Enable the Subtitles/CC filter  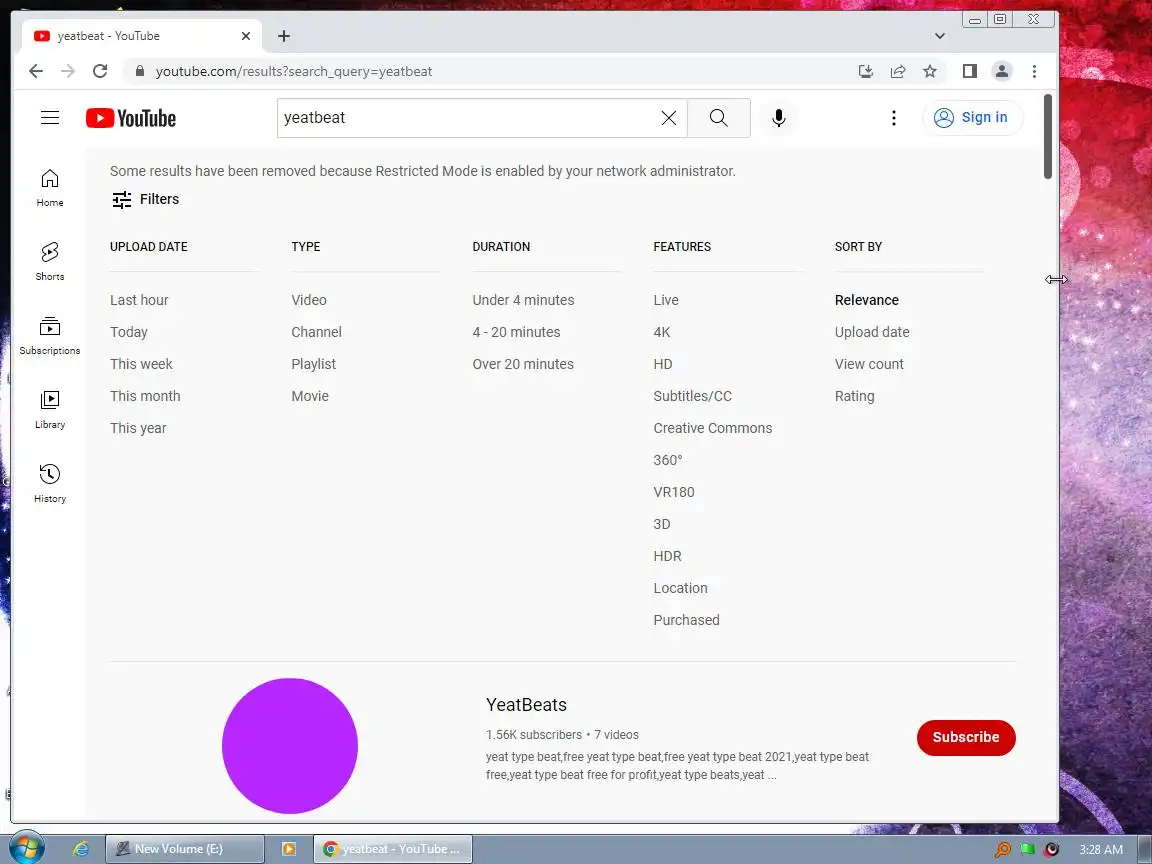(x=692, y=396)
